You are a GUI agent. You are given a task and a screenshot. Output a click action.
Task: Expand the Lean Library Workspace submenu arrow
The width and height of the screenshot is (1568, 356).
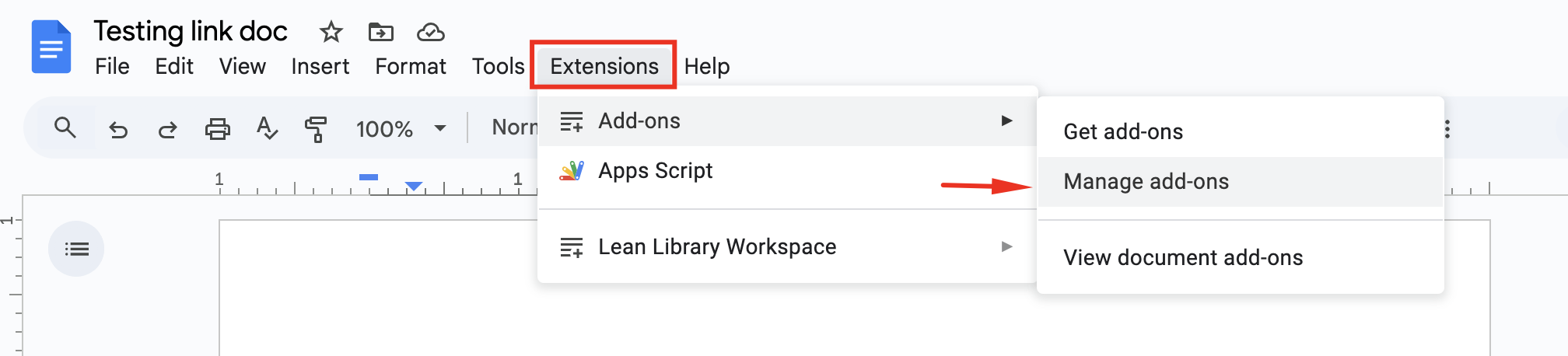[x=1007, y=246]
